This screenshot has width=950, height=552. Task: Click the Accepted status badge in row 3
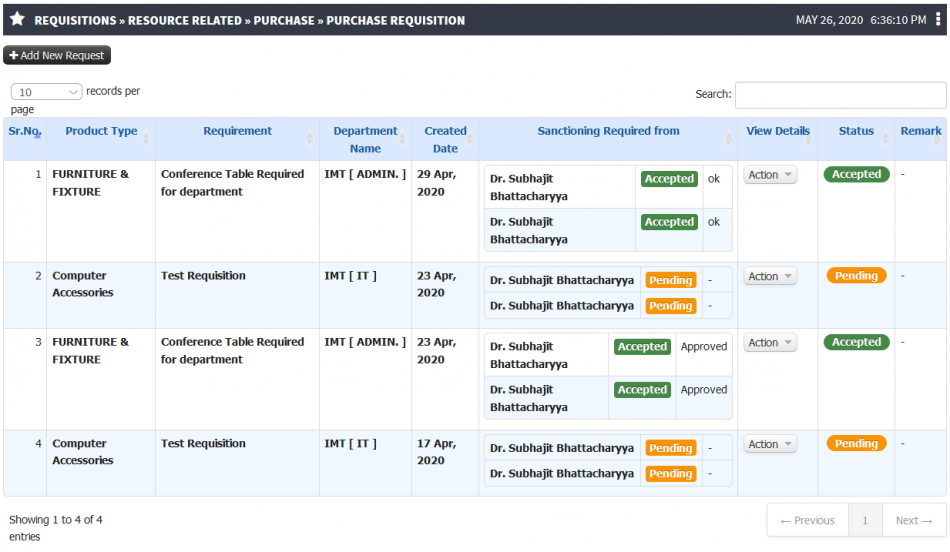pos(856,342)
